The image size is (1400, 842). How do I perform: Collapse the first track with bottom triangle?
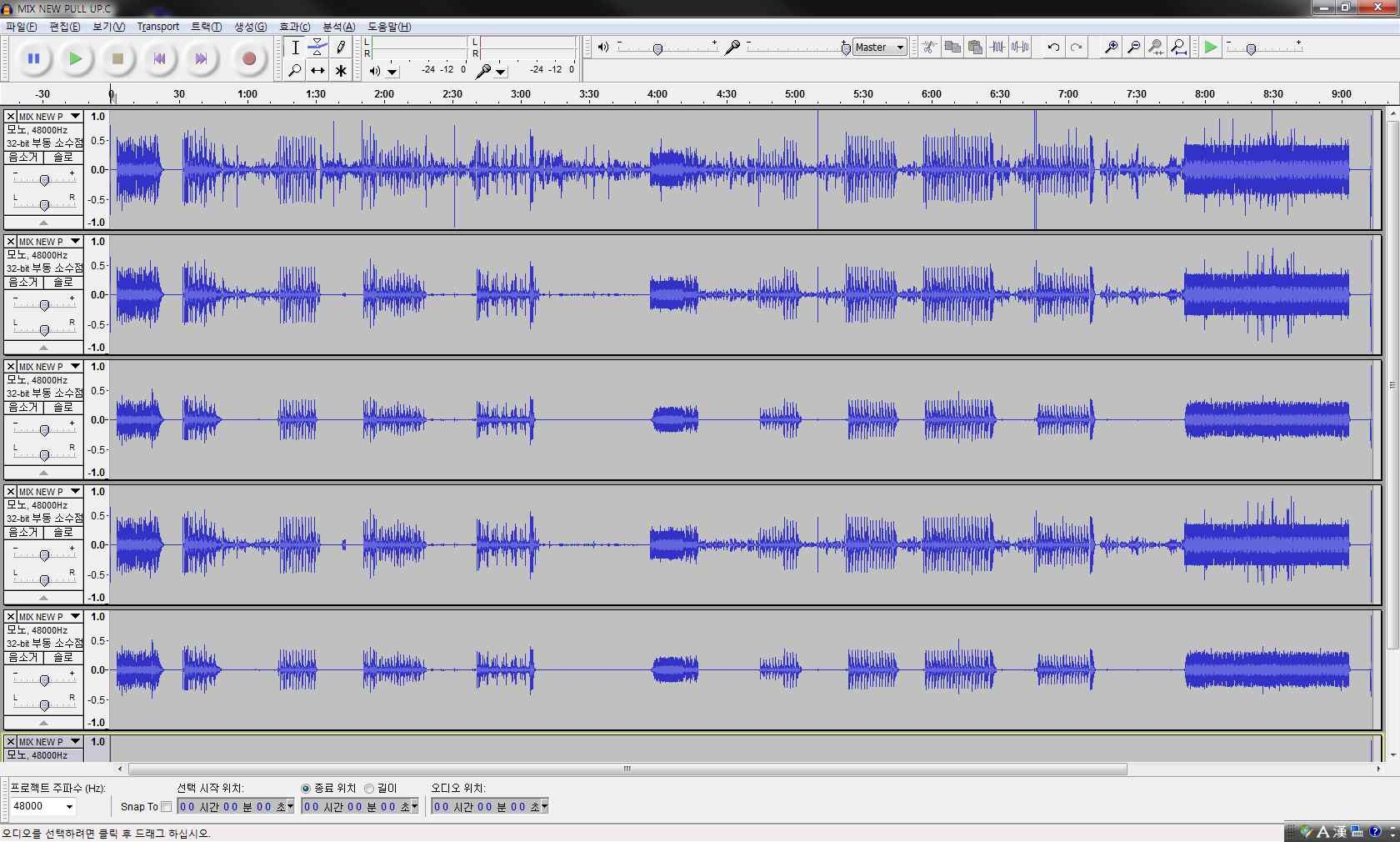(x=43, y=223)
